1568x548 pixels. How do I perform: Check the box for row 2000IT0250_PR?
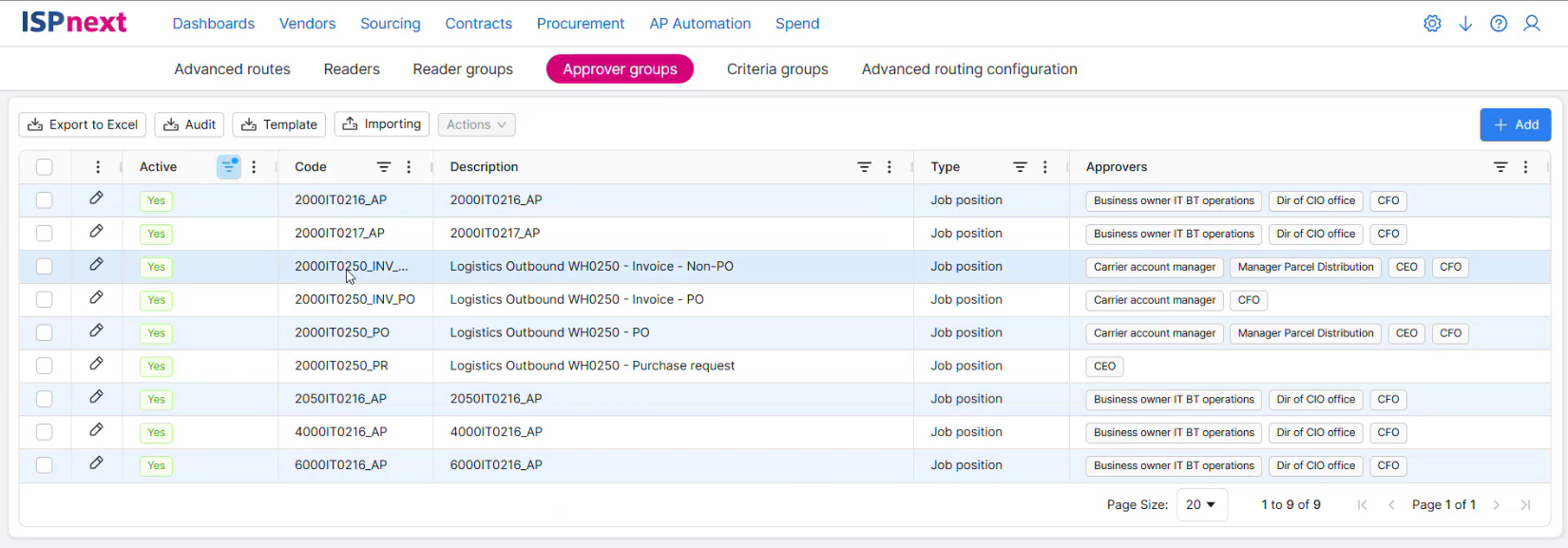tap(45, 366)
